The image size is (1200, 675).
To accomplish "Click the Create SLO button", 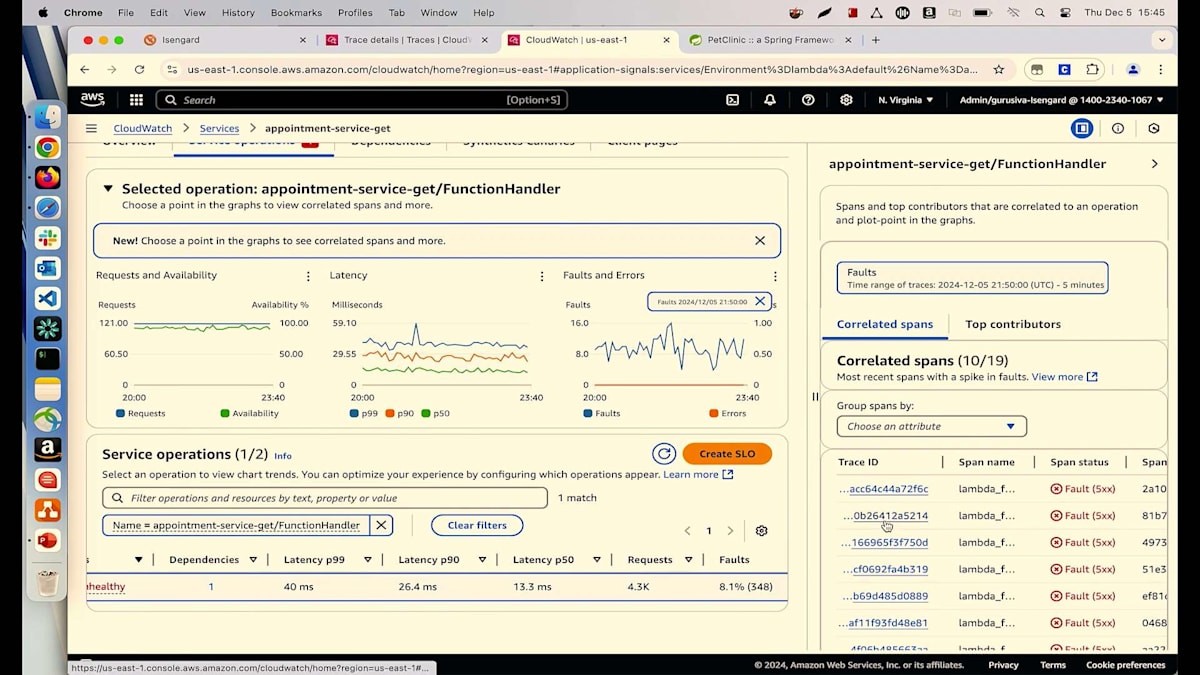I will pos(727,454).
